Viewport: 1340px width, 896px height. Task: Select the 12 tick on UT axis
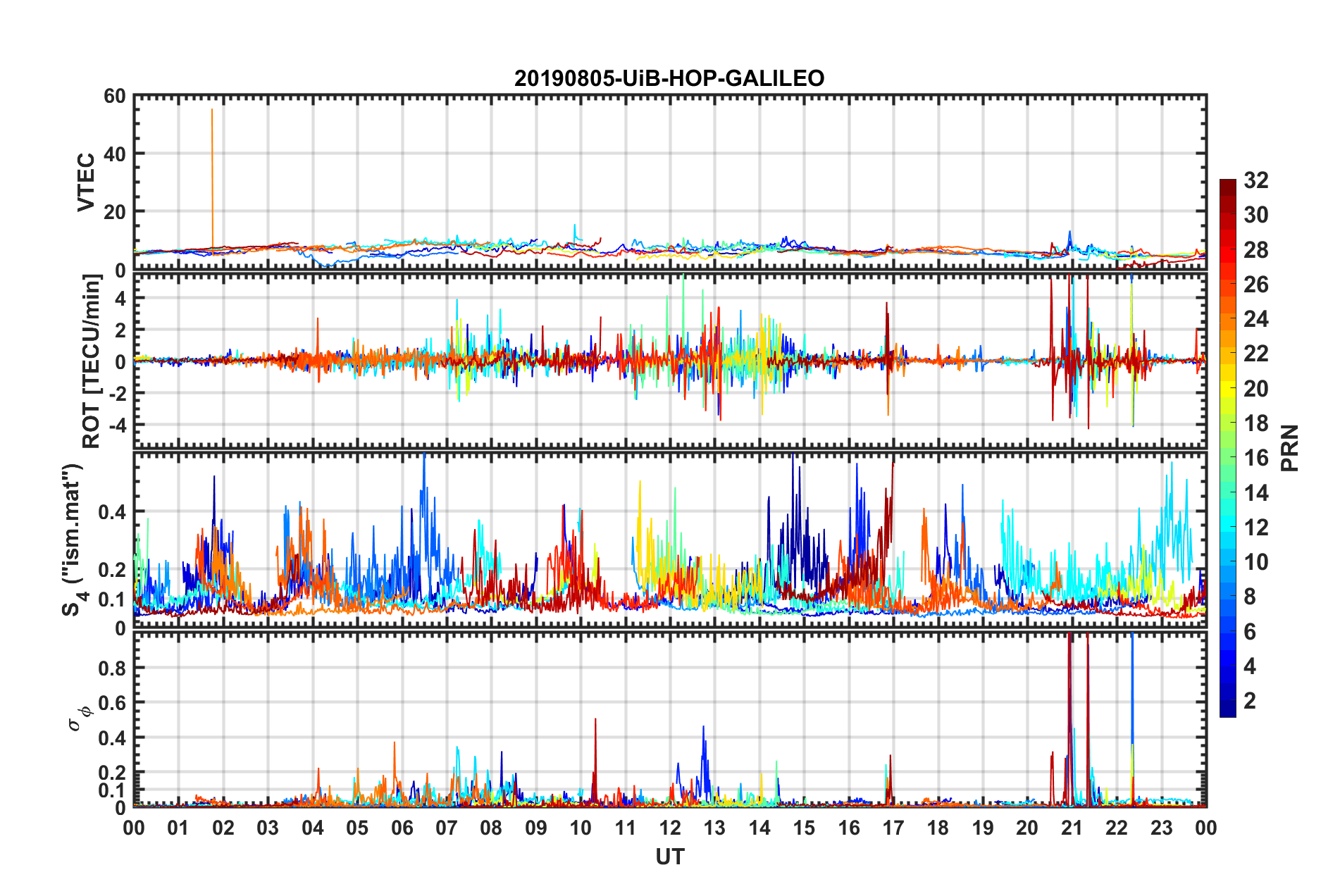(669, 828)
